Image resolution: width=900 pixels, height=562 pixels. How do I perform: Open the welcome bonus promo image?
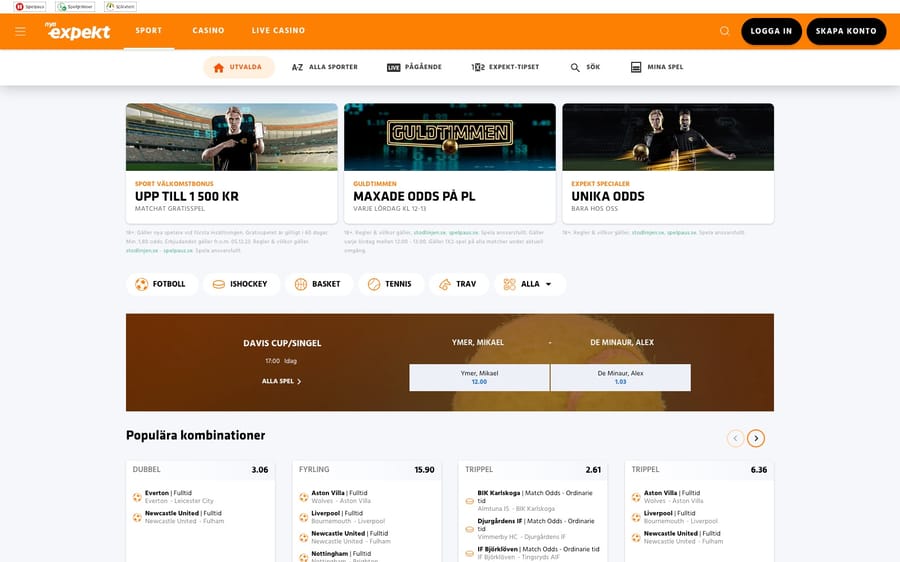coord(232,137)
